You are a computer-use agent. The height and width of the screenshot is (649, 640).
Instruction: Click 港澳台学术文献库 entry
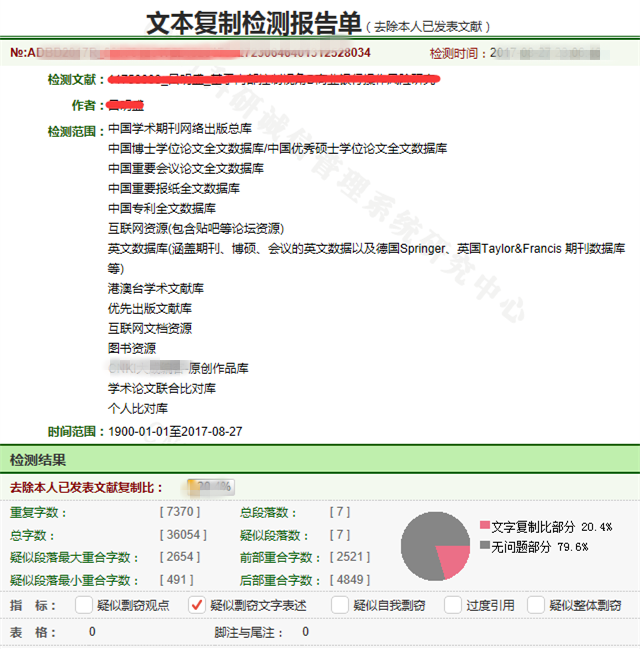point(156,288)
